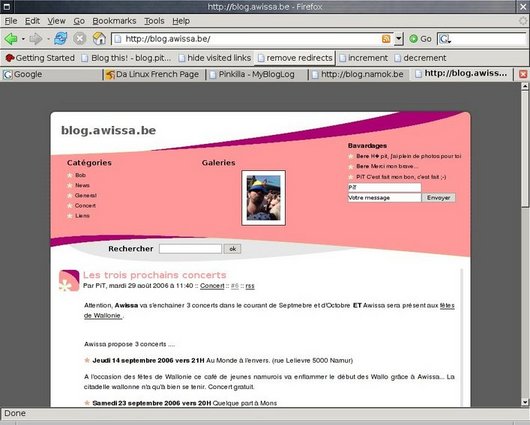Click the vertical scrollbar down arrow
This screenshot has width=530, height=425.
pyautogui.click(x=525, y=402)
